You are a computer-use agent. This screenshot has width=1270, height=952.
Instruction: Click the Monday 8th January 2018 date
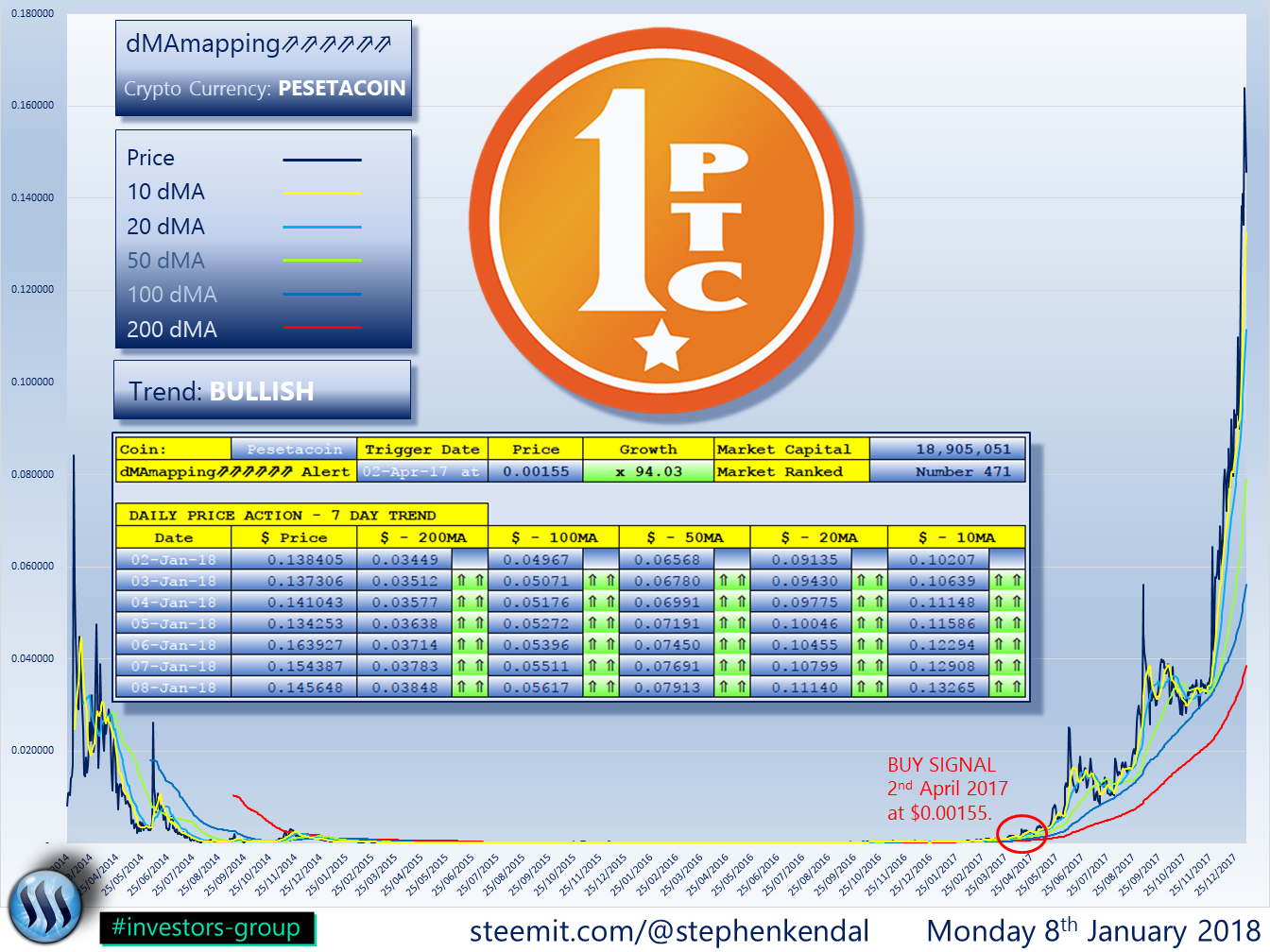point(1093,929)
